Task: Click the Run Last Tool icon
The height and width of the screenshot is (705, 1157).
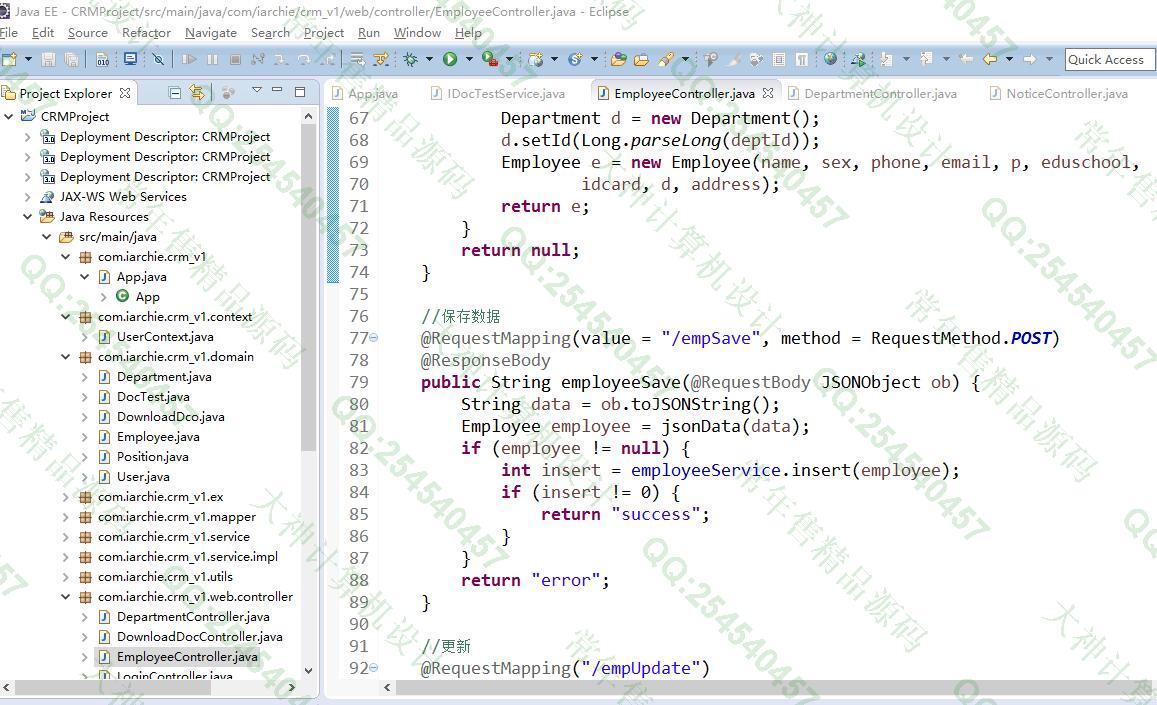Action: (x=489, y=59)
